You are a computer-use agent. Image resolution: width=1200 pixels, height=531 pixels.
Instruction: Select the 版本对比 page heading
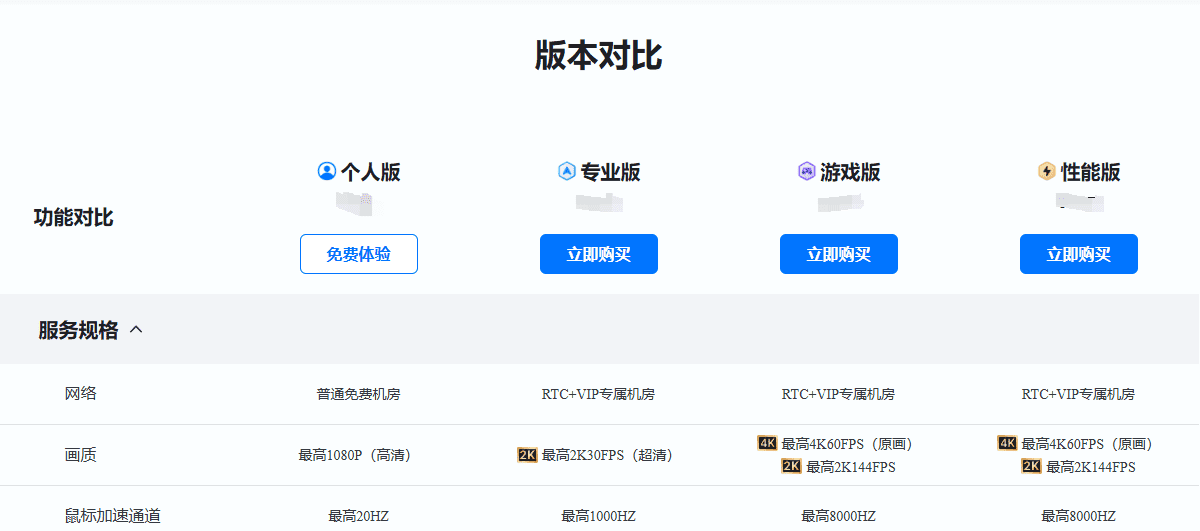coord(598,56)
